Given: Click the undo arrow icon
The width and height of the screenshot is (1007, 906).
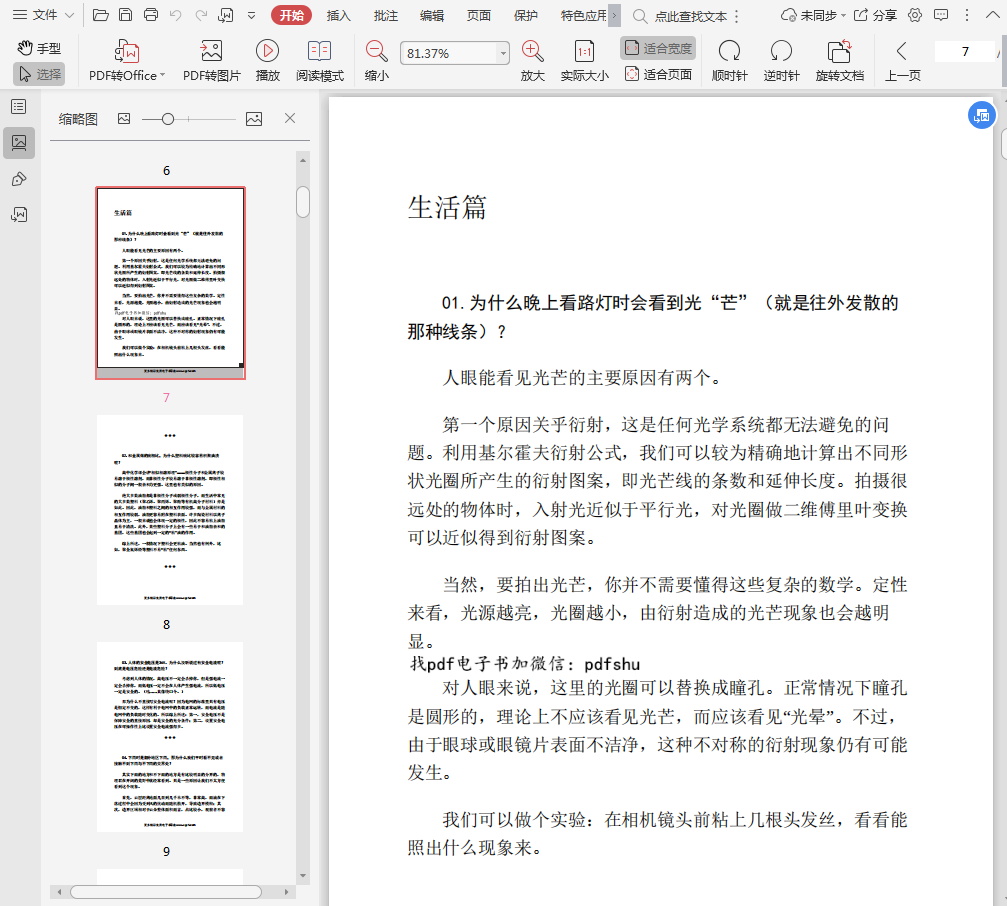Looking at the screenshot, I should tap(175, 15).
